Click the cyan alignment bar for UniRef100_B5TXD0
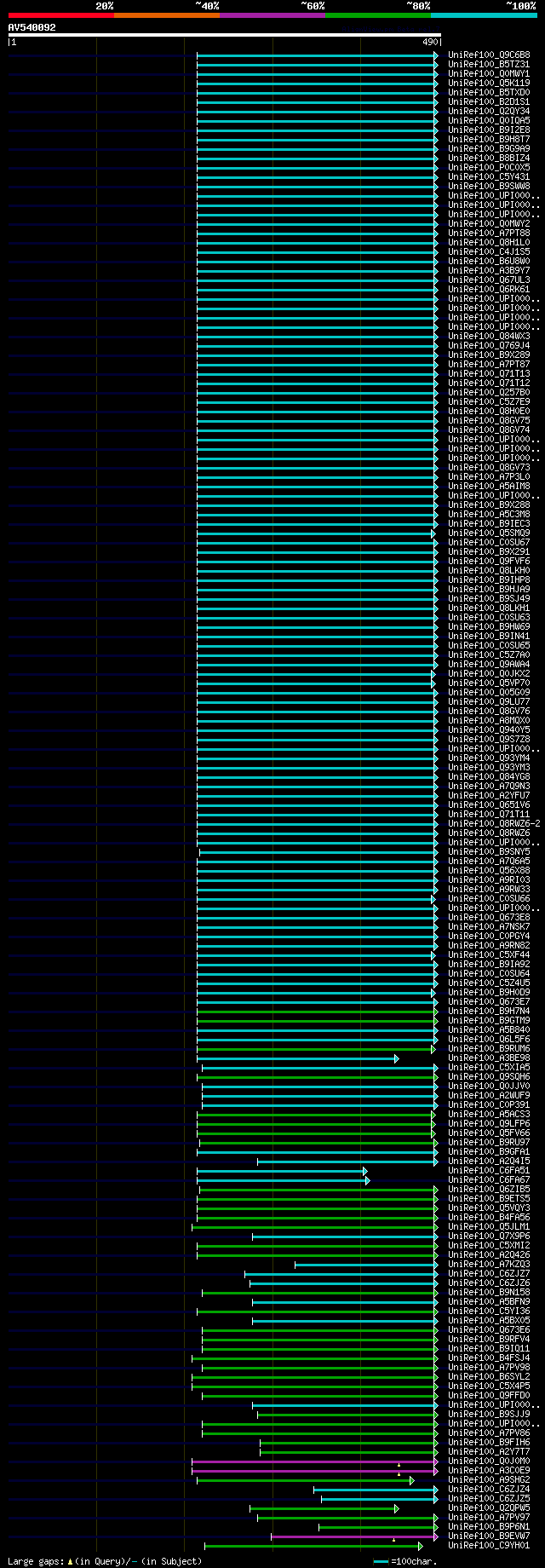Image resolution: width=545 pixels, height=1568 pixels. tap(318, 93)
